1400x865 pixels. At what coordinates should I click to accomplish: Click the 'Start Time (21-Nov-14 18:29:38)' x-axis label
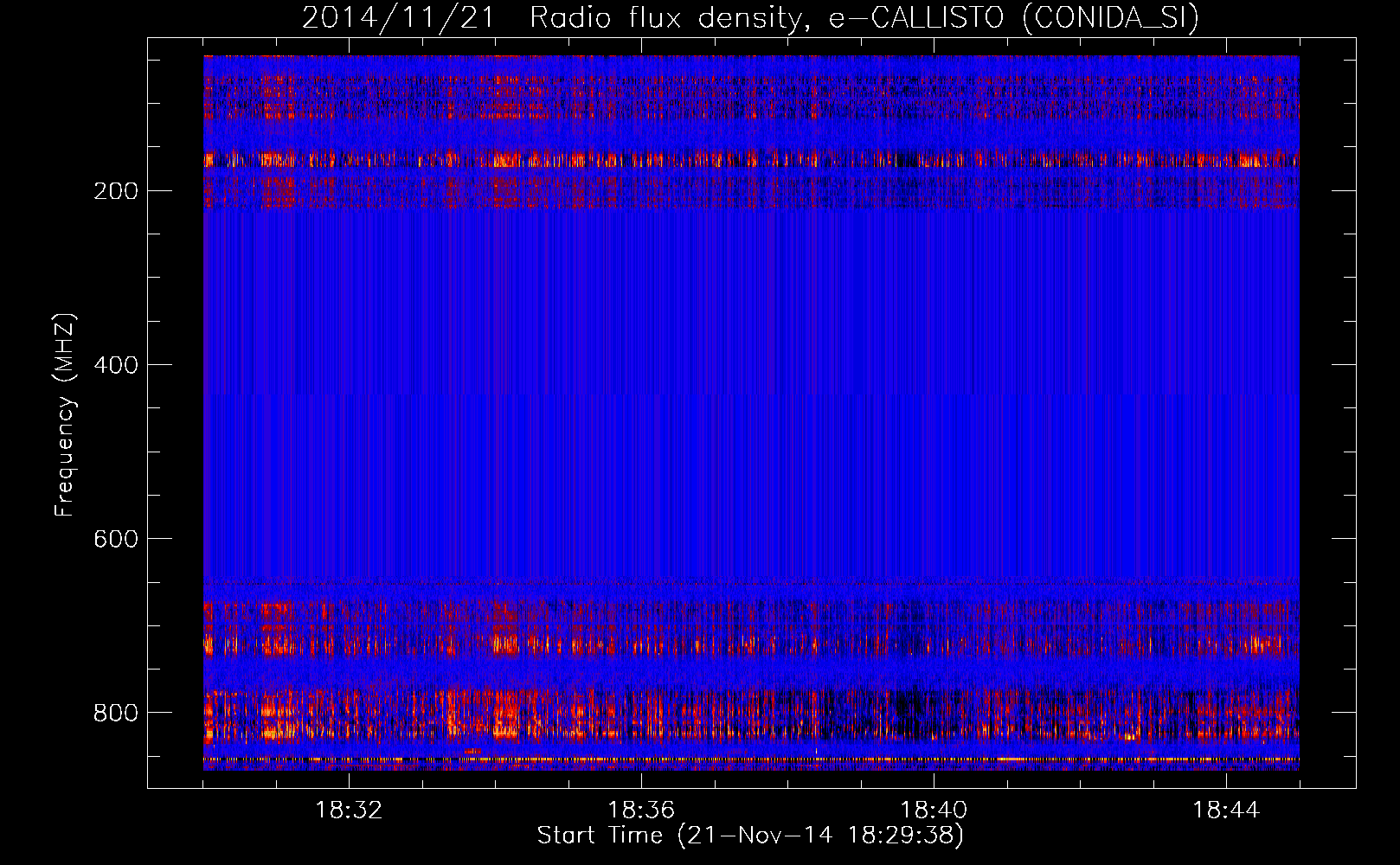click(x=750, y=836)
